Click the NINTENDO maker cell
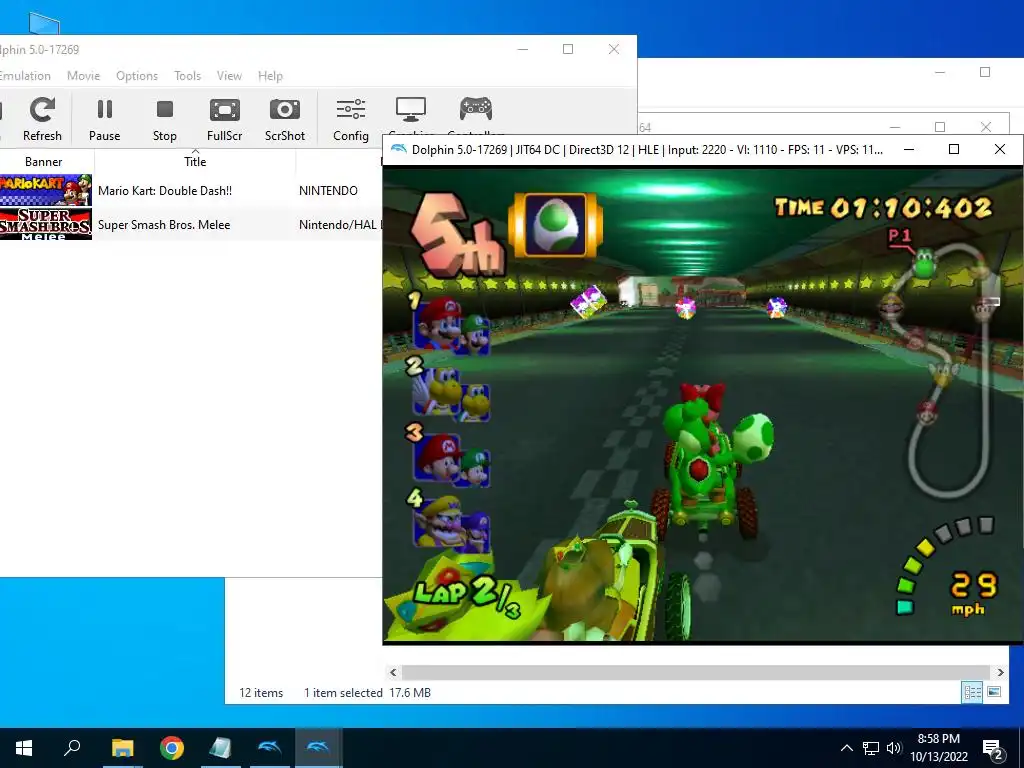This screenshot has width=1024, height=768. [328, 191]
